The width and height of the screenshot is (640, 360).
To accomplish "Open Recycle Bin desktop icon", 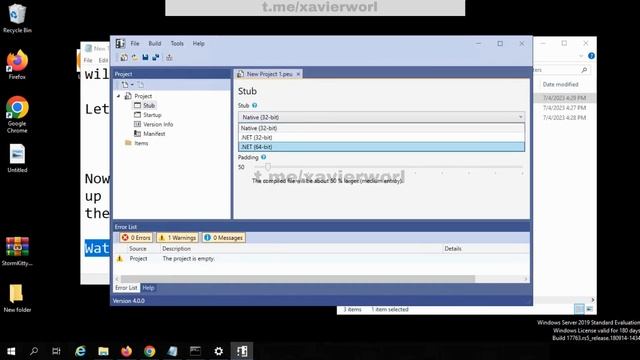I will click(x=17, y=18).
